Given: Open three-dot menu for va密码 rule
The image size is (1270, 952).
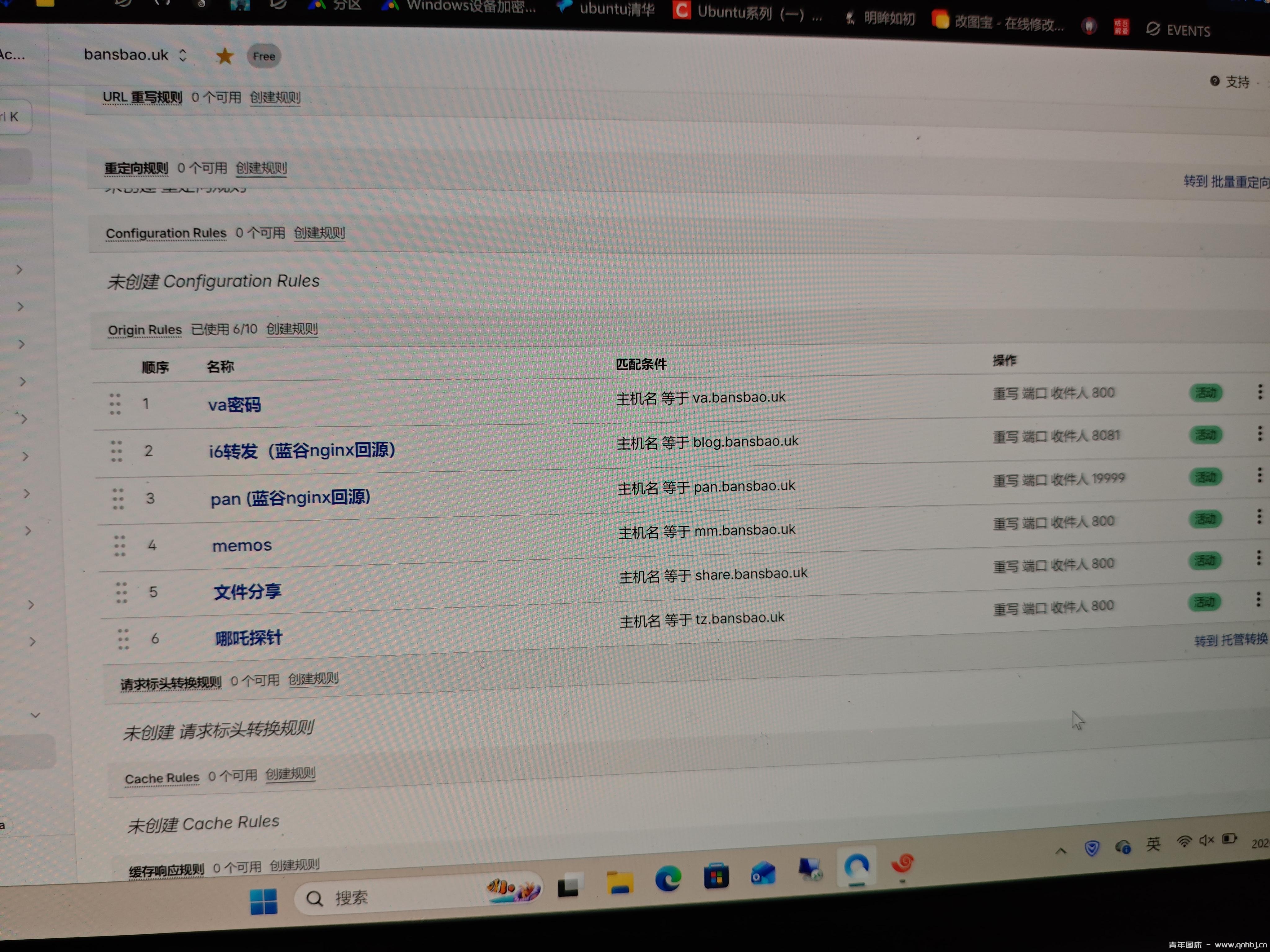Looking at the screenshot, I should point(1260,392).
